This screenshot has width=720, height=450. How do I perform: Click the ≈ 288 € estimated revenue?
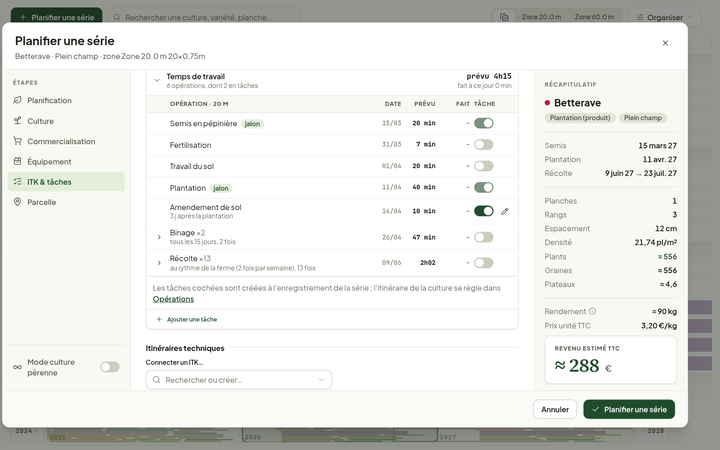(x=583, y=366)
